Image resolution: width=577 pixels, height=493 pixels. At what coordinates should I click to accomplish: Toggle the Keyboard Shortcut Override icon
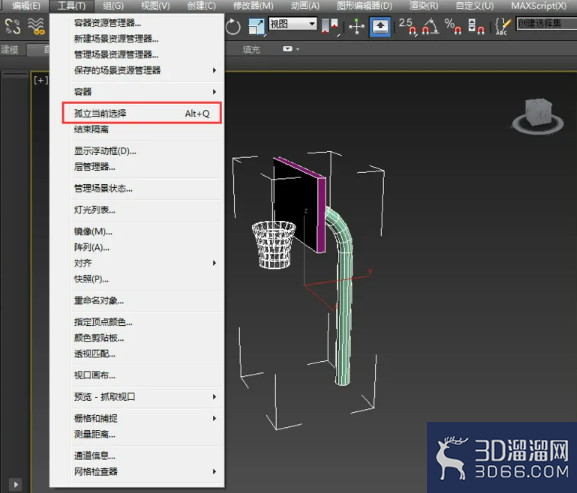click(x=380, y=26)
